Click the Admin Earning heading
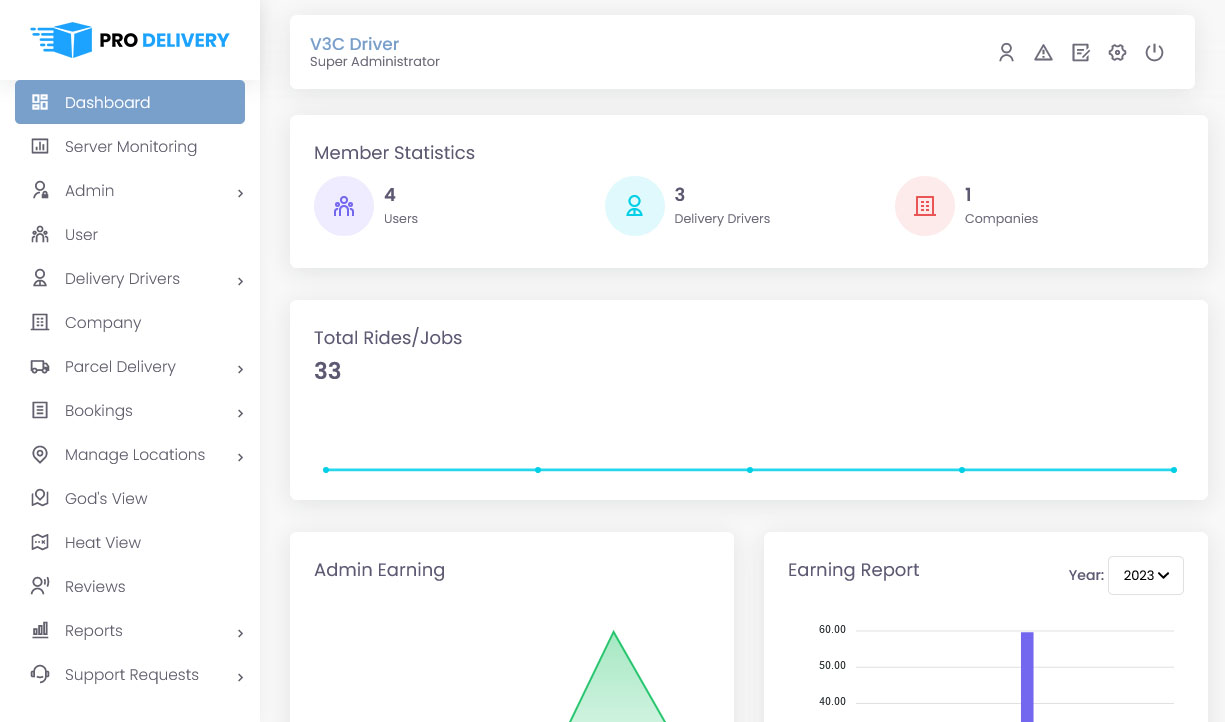Screen dimensions: 1225x722 379,570
